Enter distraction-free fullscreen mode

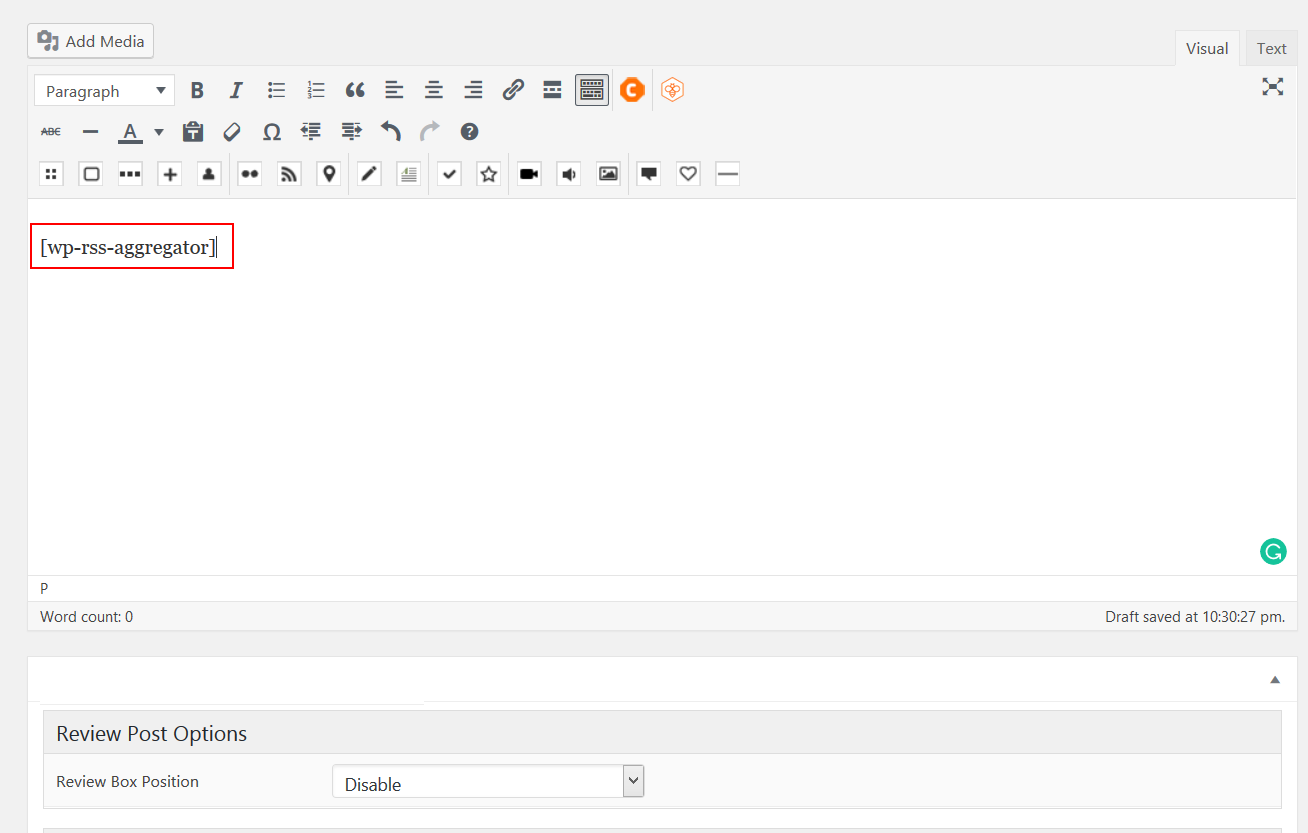[x=1273, y=86]
